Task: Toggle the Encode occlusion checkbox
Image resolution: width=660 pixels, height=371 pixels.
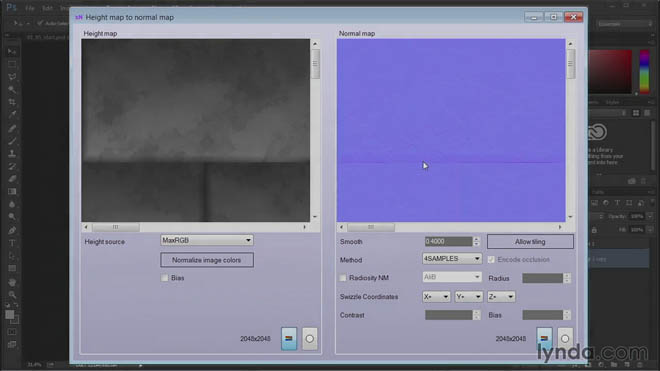Action: (491, 259)
